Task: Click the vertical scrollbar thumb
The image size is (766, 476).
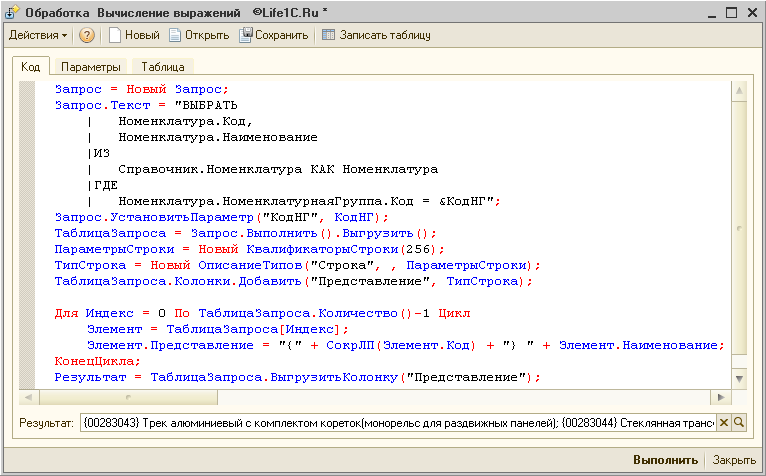Action: pyautogui.click(x=739, y=227)
